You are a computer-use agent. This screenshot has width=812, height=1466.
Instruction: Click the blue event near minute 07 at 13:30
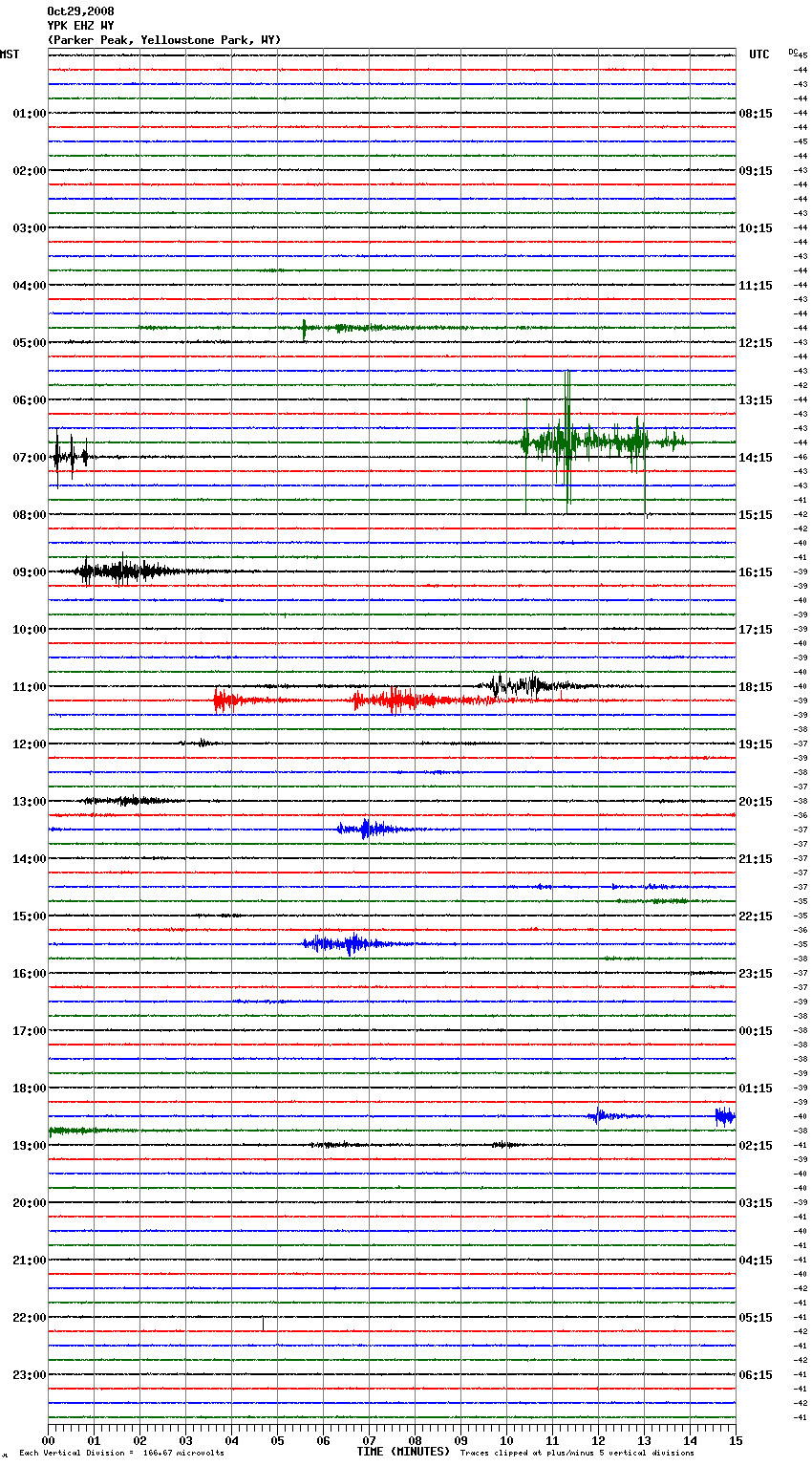tap(368, 829)
